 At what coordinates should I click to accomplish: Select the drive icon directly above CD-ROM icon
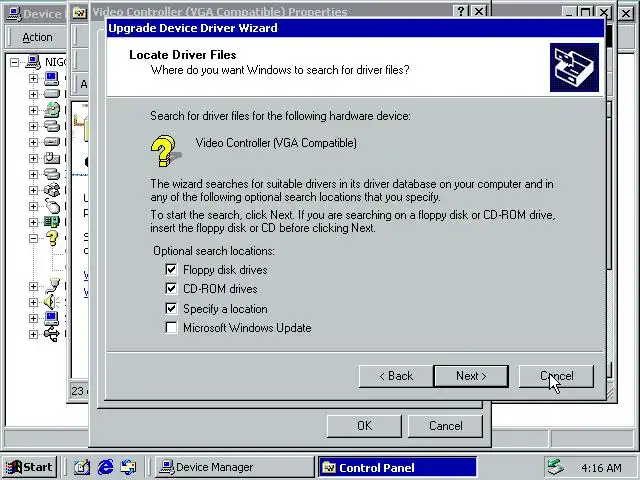52,94
